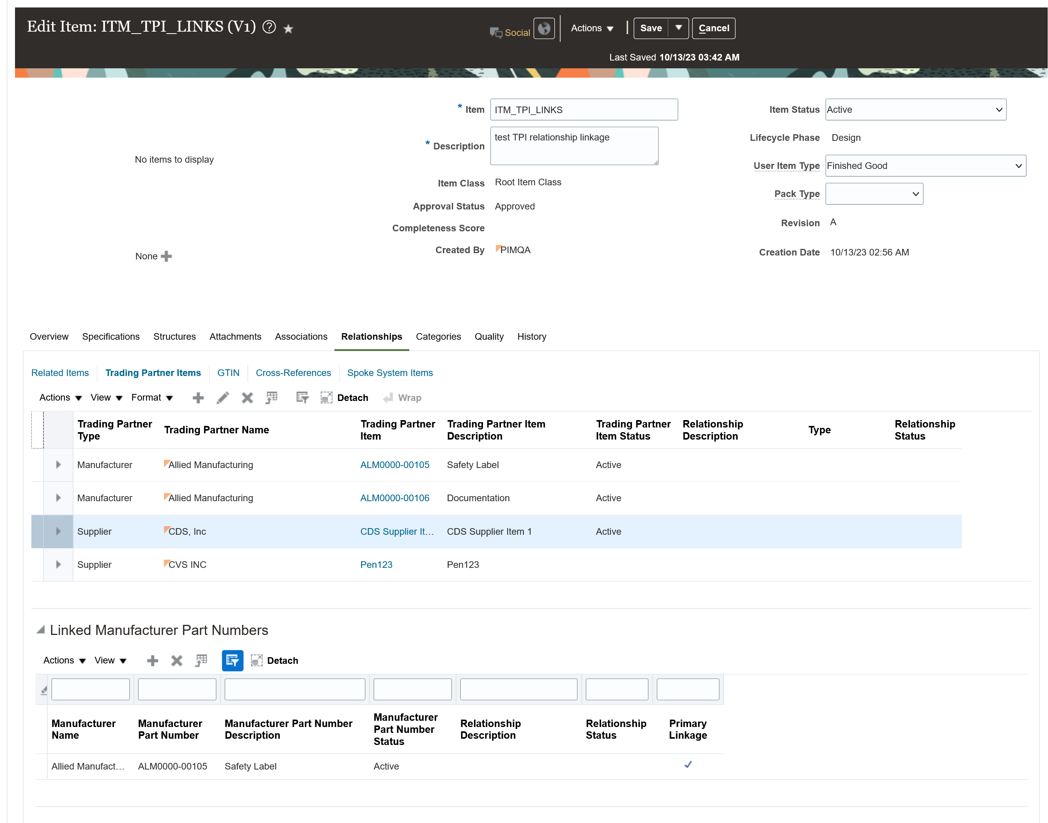Open the CDS Supplier Item link
1048x823 pixels.
coord(397,532)
